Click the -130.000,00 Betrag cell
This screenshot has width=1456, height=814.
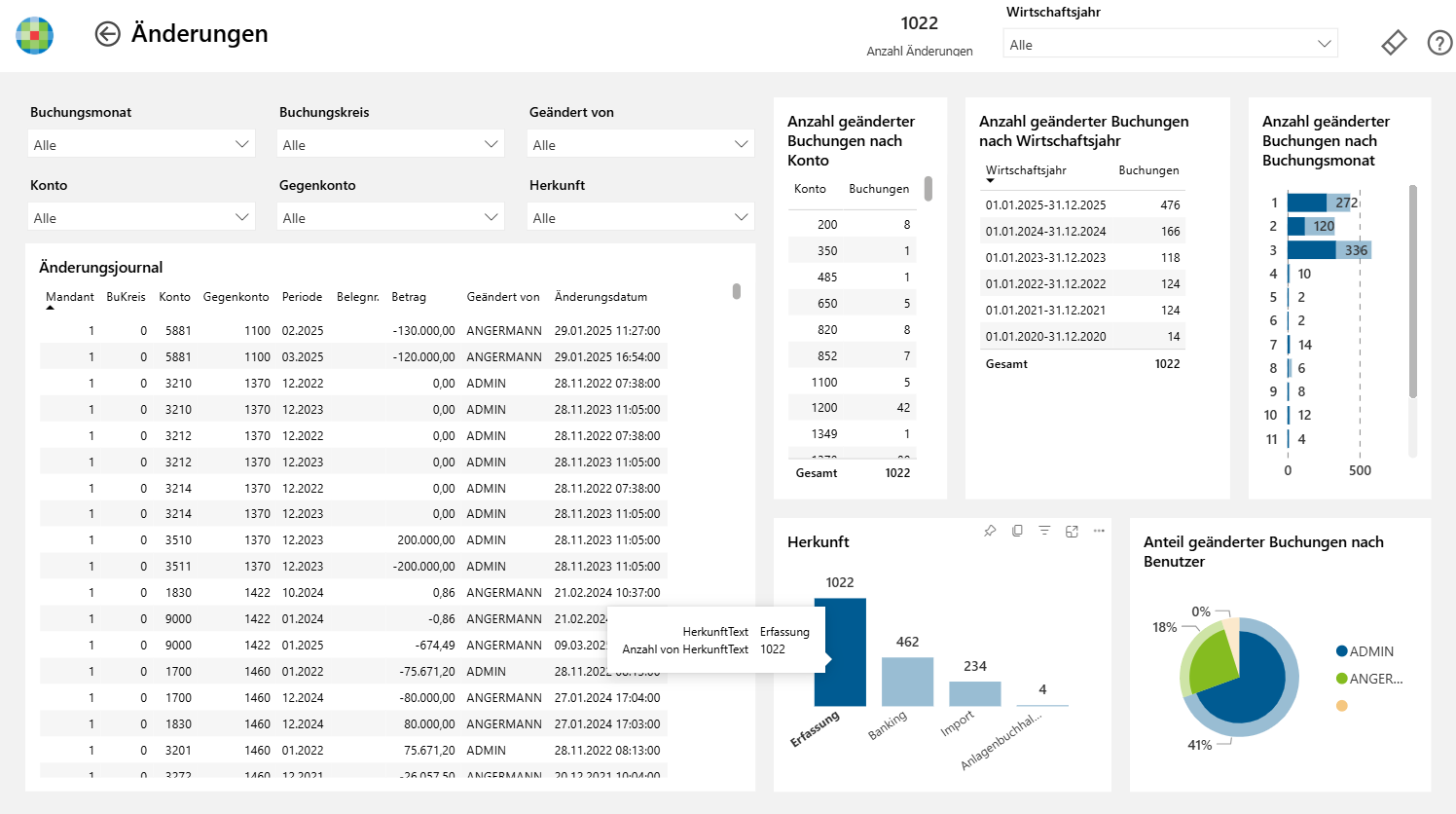[423, 331]
